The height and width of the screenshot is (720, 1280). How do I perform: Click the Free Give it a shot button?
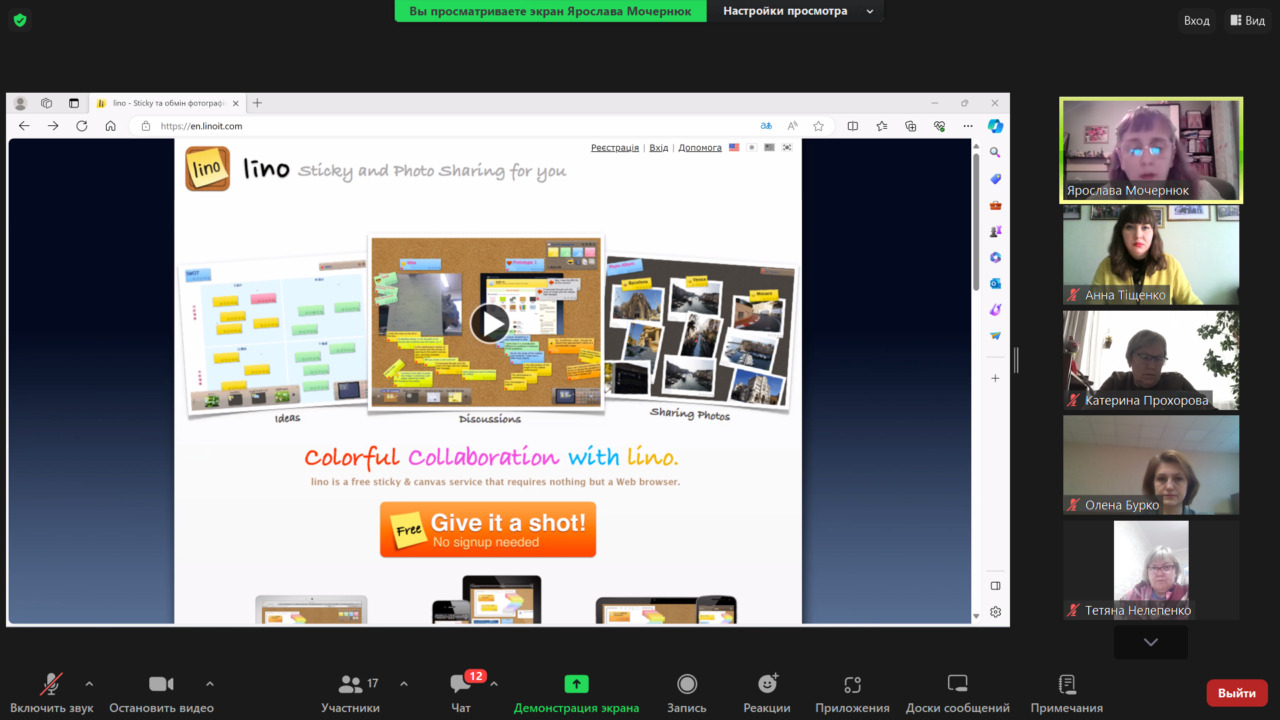(488, 530)
